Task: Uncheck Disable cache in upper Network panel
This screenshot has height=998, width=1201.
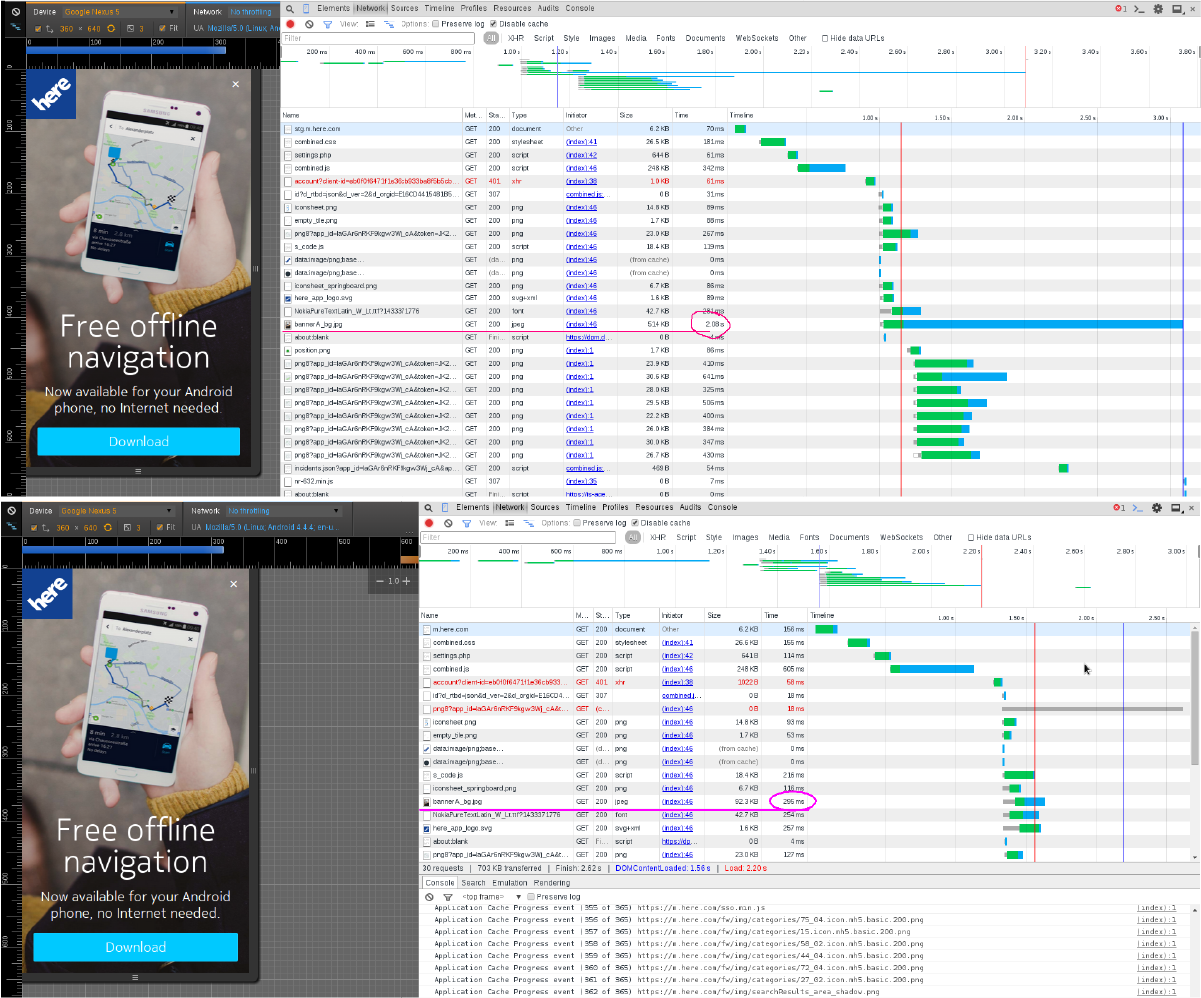Action: click(x=494, y=23)
